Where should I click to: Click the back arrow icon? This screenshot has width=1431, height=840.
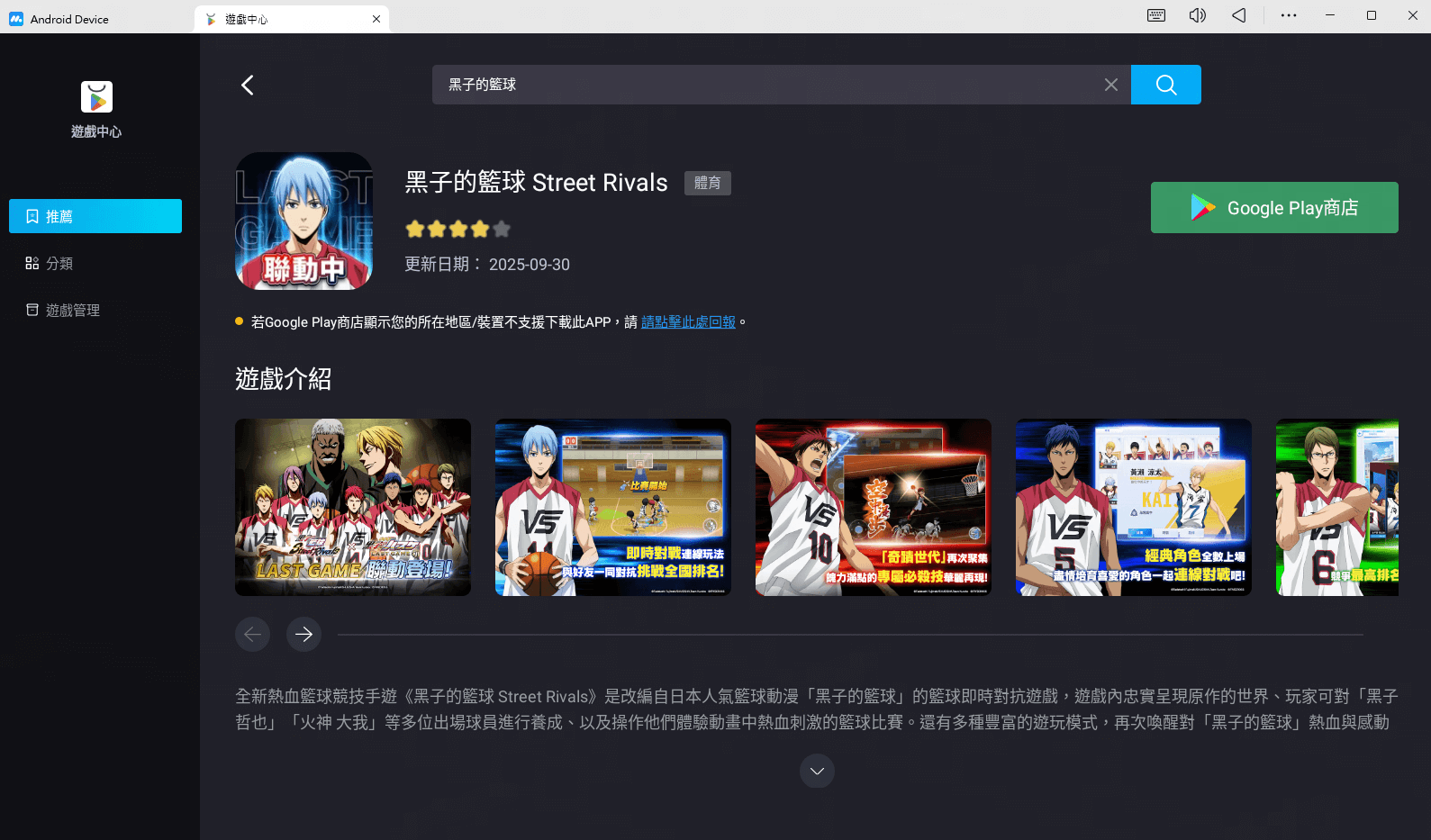coord(248,85)
